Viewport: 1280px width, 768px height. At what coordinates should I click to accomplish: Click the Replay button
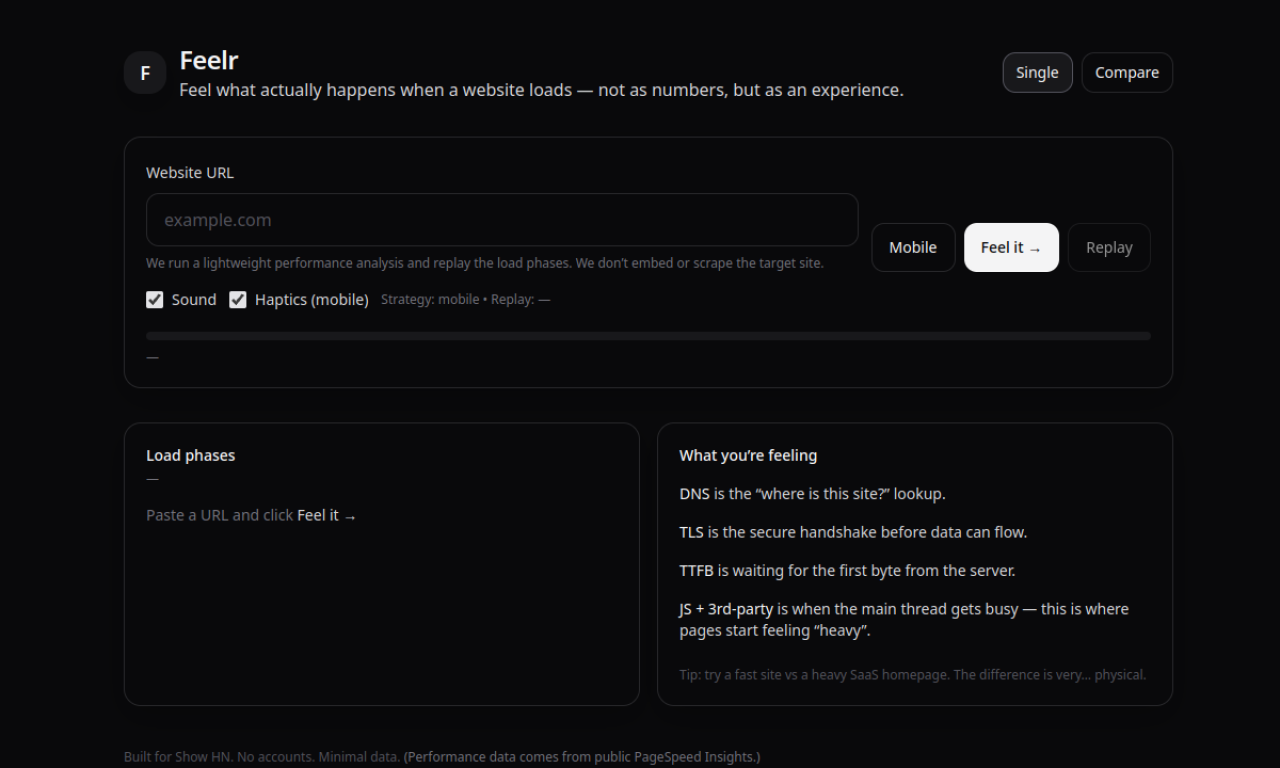1109,248
